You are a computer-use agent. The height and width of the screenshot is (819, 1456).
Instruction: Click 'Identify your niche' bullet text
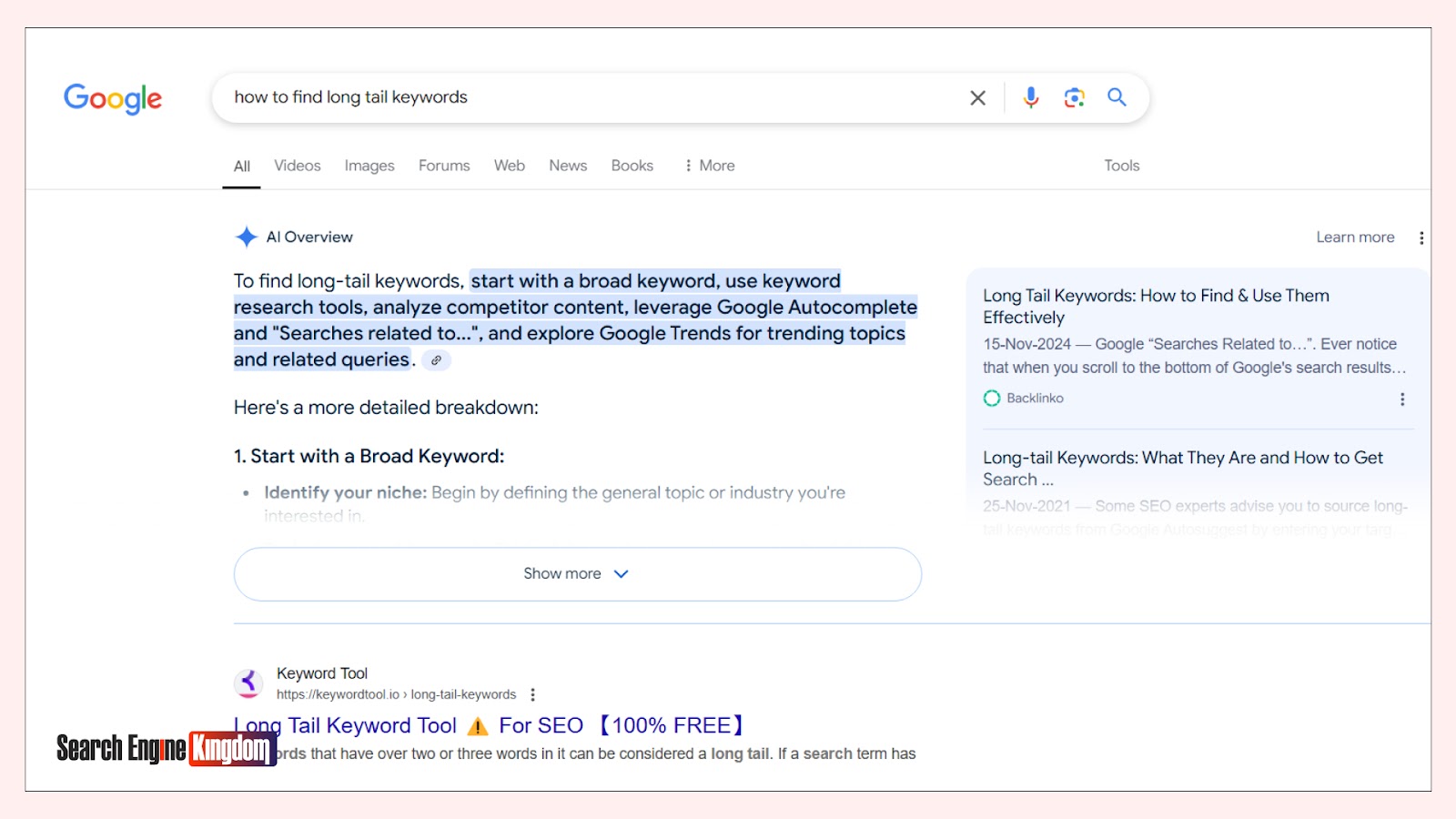tap(345, 492)
